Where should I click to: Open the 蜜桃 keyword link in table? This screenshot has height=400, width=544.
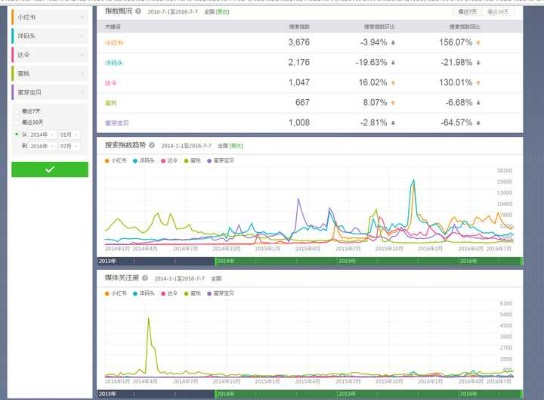click(111, 103)
